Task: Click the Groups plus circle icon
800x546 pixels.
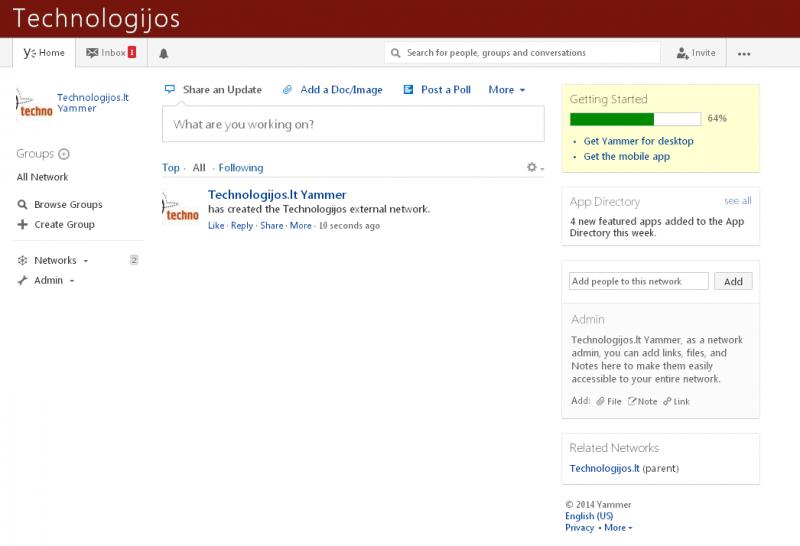Action: [64, 154]
